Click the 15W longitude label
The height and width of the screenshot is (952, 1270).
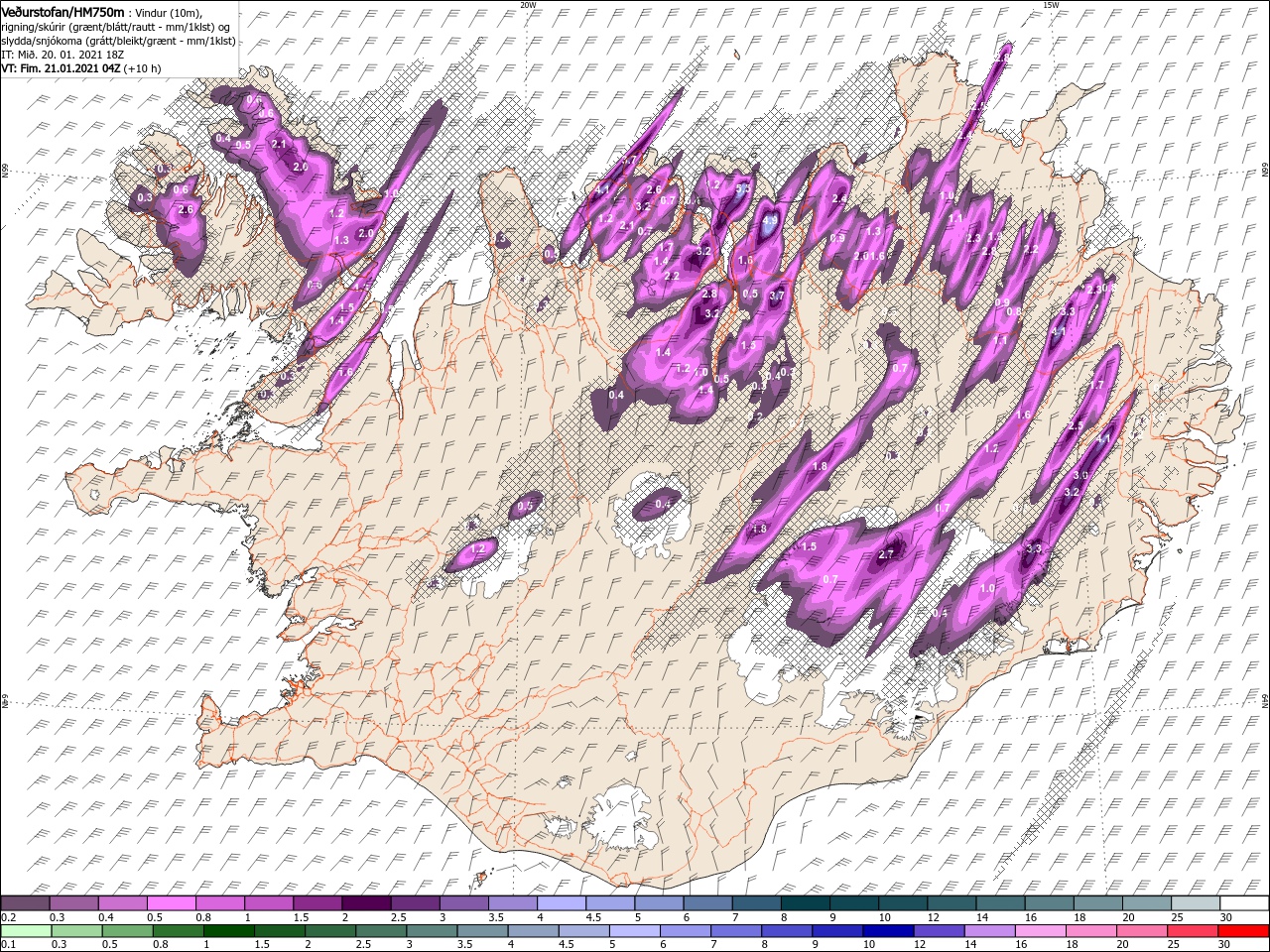pos(1051,5)
